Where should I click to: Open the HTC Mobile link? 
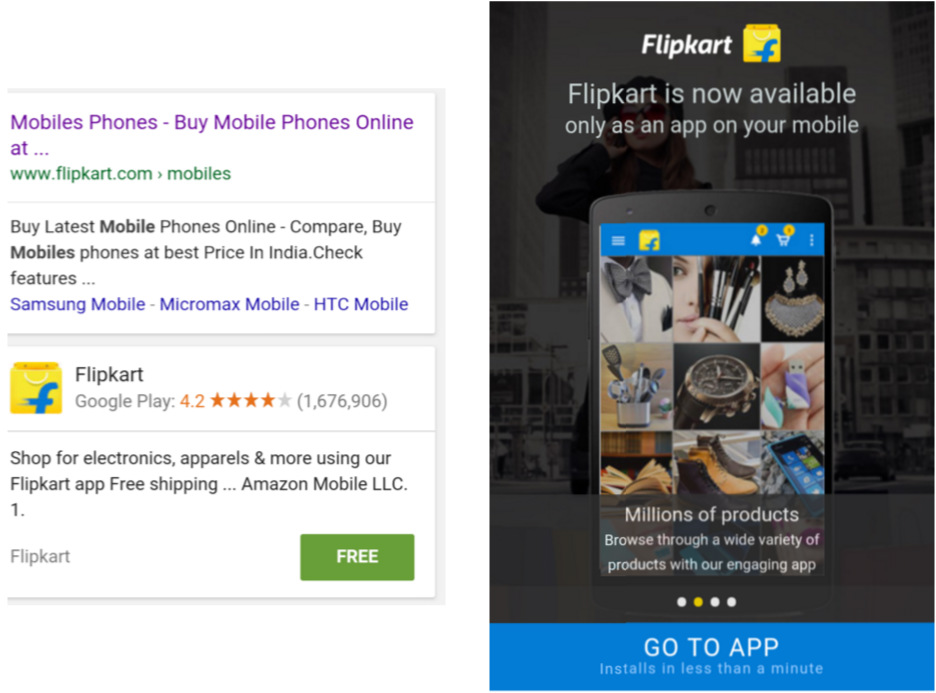click(x=361, y=304)
